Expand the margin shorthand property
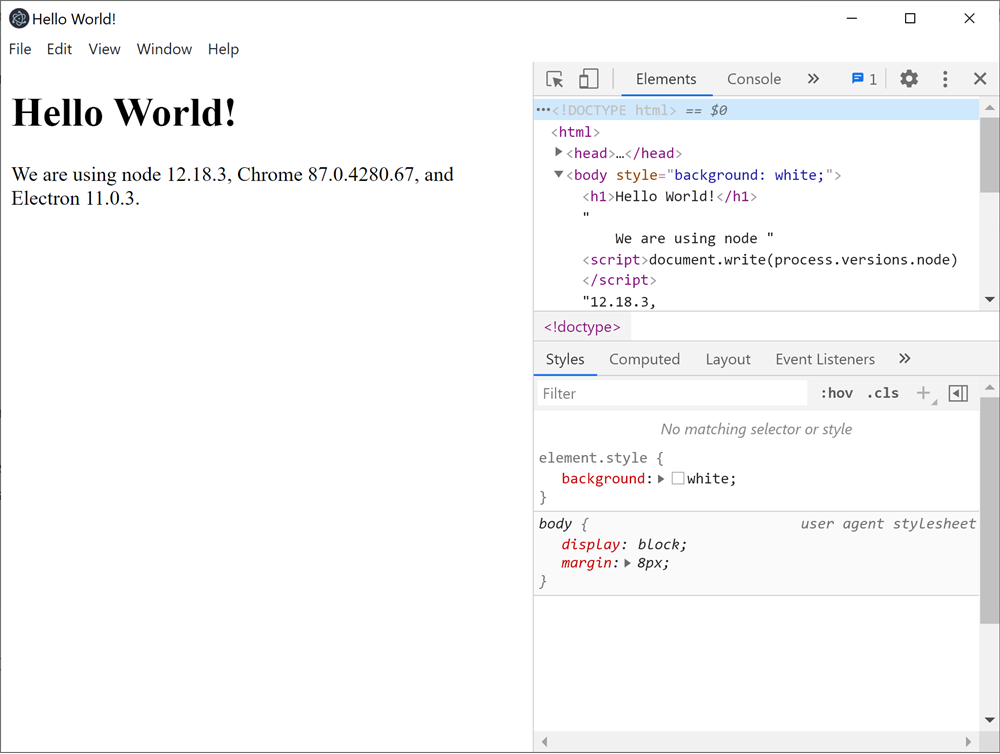This screenshot has width=1000, height=754. pos(628,563)
